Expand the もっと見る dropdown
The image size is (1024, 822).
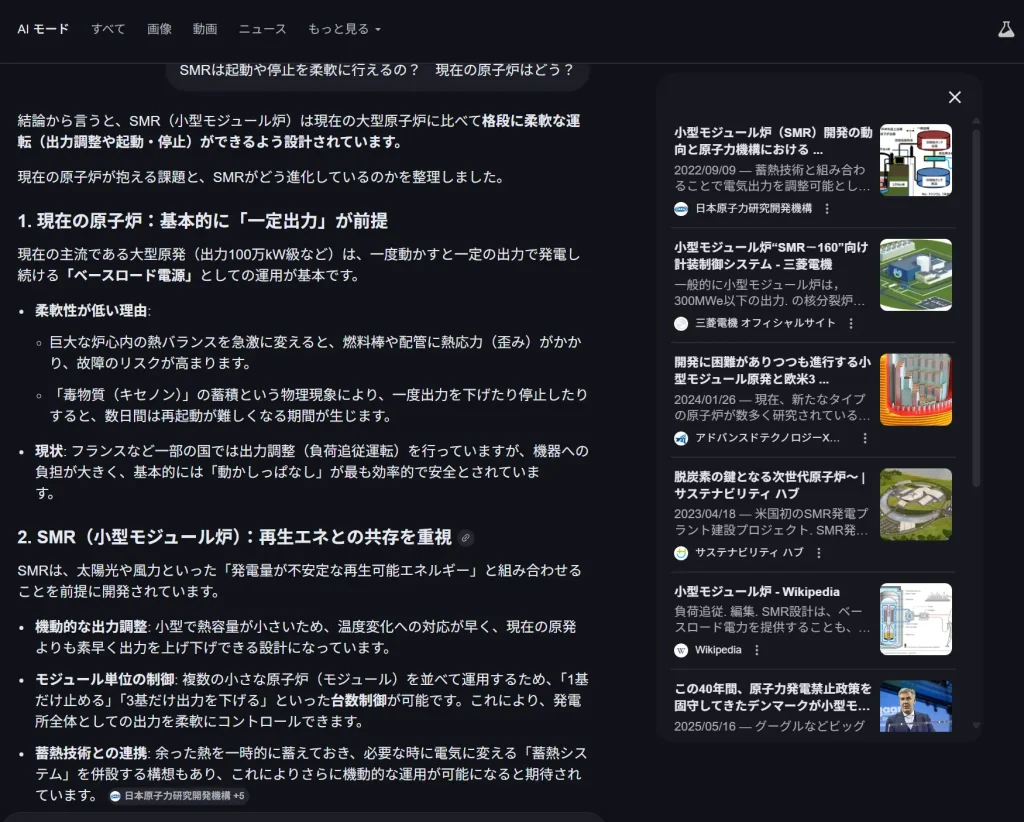click(344, 29)
